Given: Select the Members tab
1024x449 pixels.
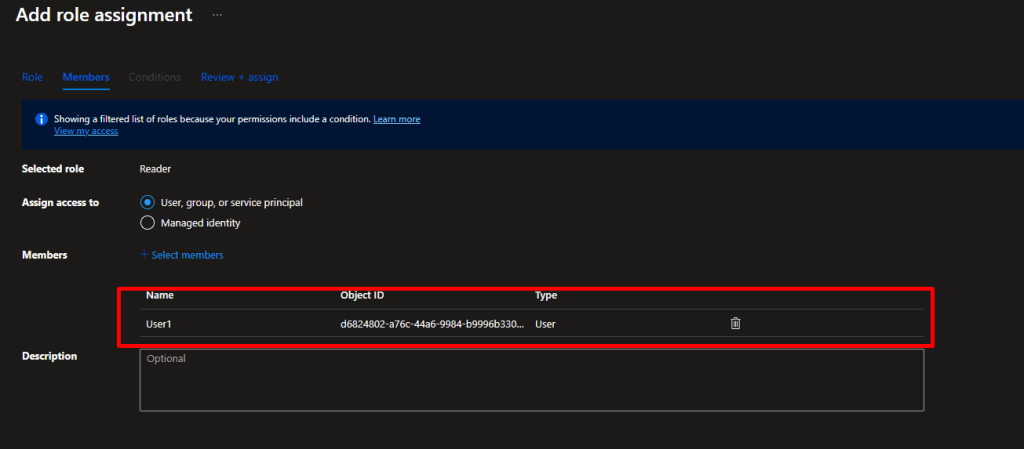Looking at the screenshot, I should [x=86, y=77].
